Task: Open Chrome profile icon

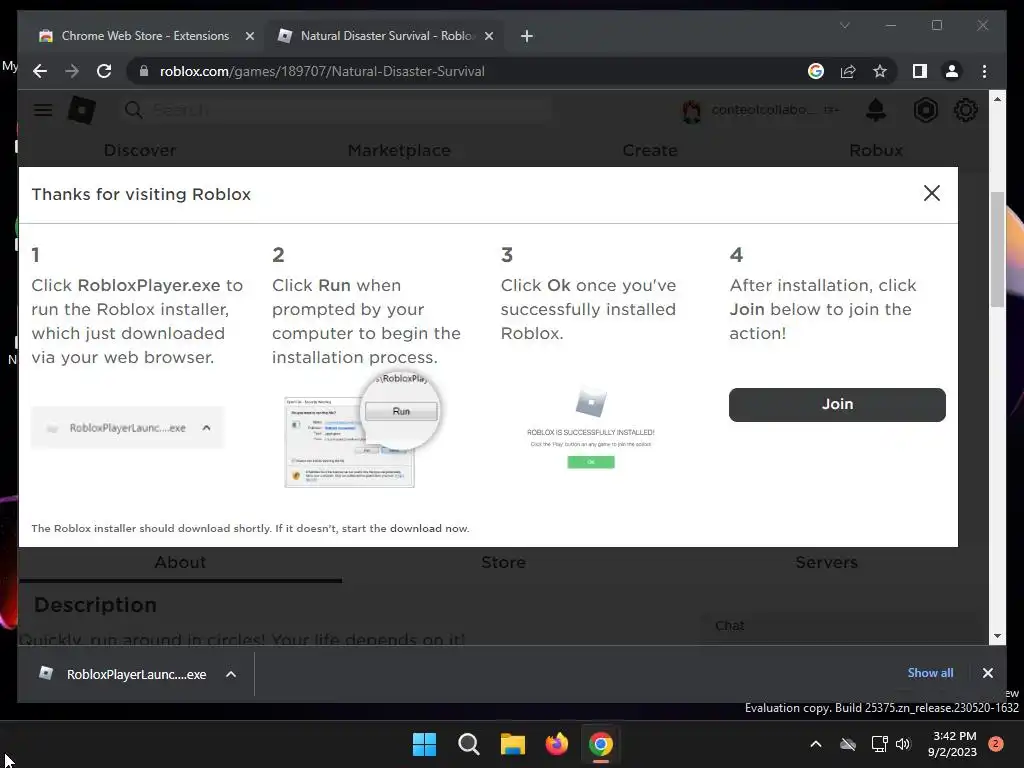Action: (952, 71)
